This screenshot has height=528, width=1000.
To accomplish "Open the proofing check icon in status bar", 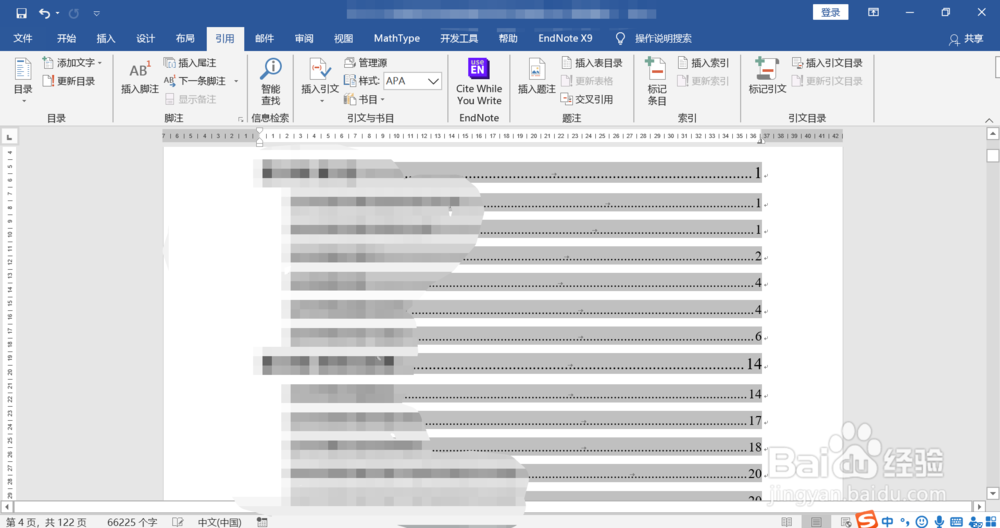I will tap(178, 522).
